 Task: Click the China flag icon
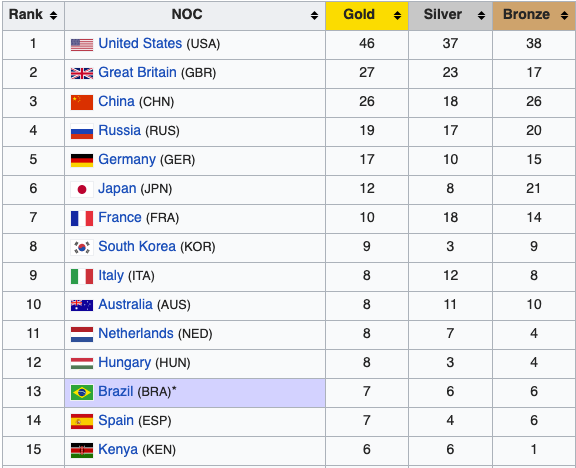tap(82, 102)
